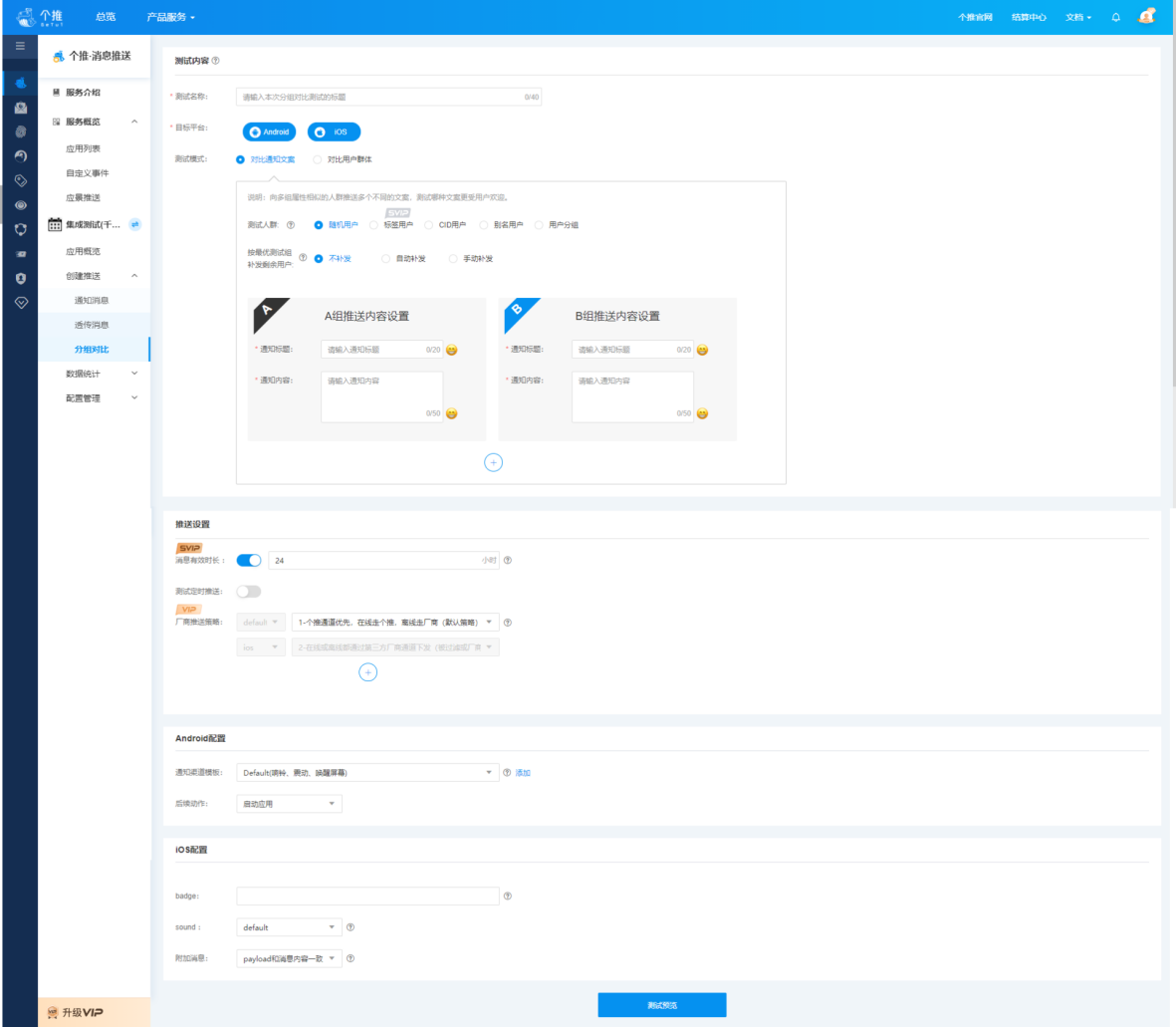Open the shield icon in left rail
Viewport: 1176px width, 1027px height.
point(20,278)
